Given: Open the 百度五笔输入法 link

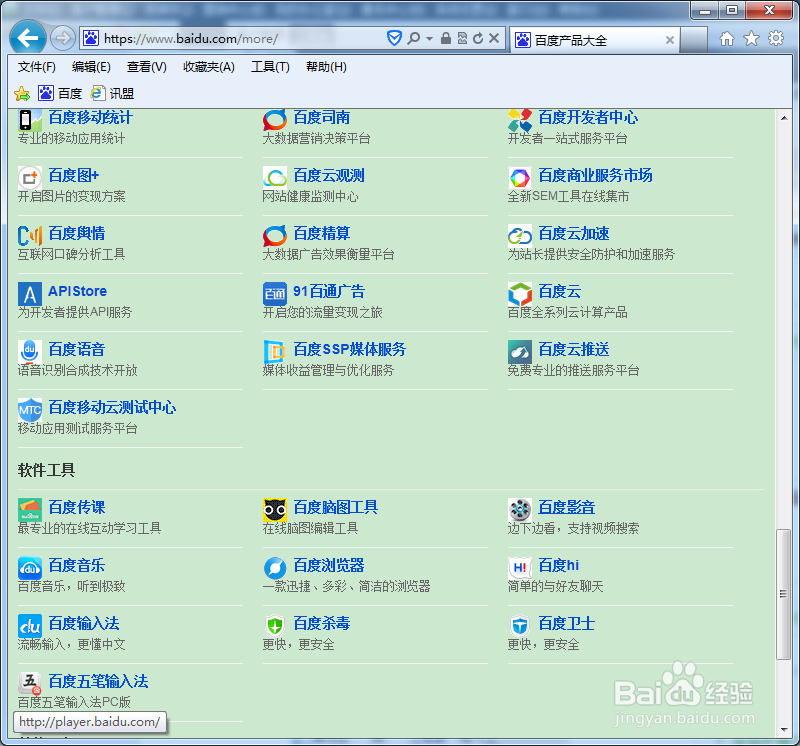Looking at the screenshot, I should pyautogui.click(x=98, y=681).
